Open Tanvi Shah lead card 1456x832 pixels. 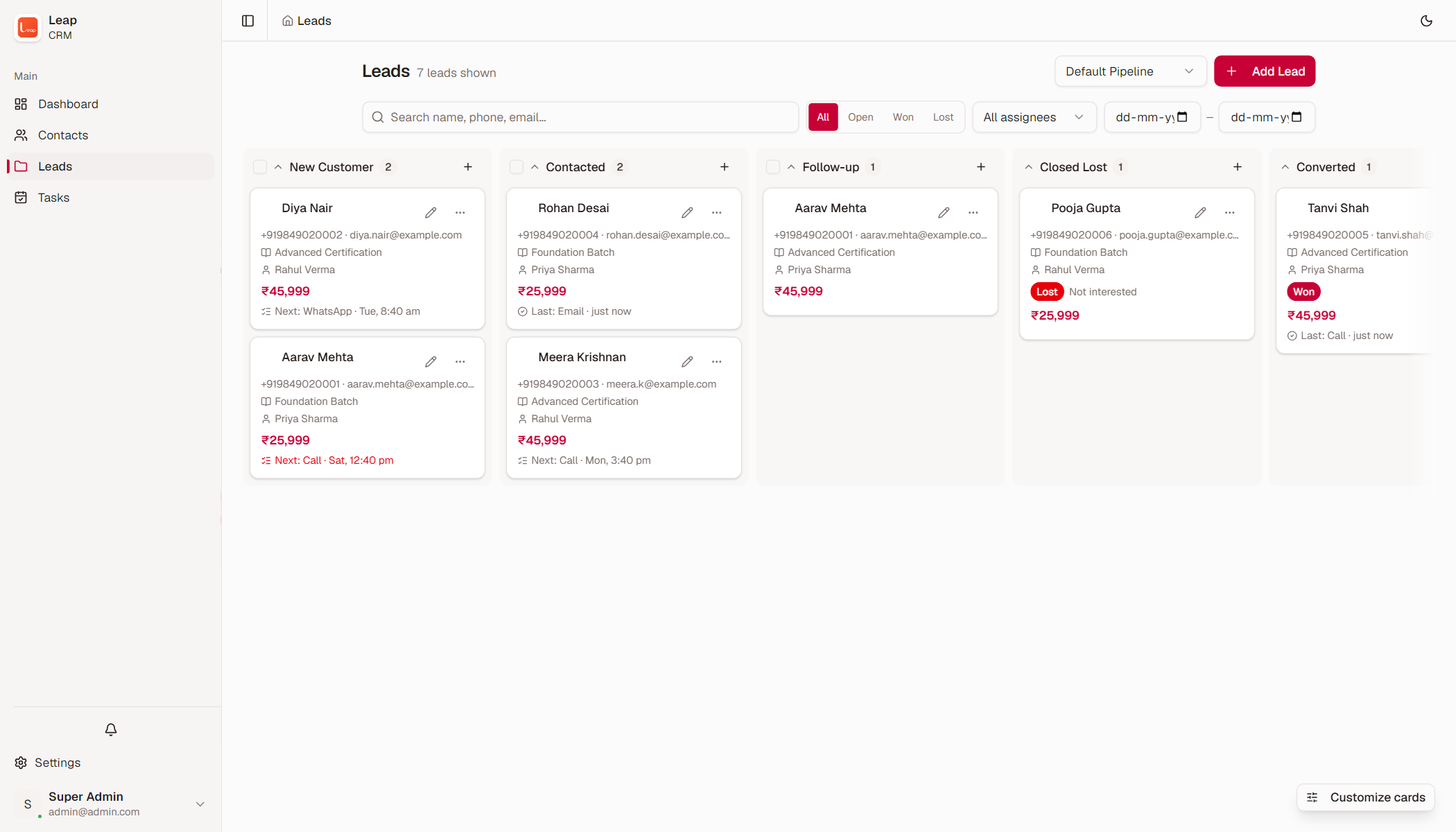tap(1353, 271)
